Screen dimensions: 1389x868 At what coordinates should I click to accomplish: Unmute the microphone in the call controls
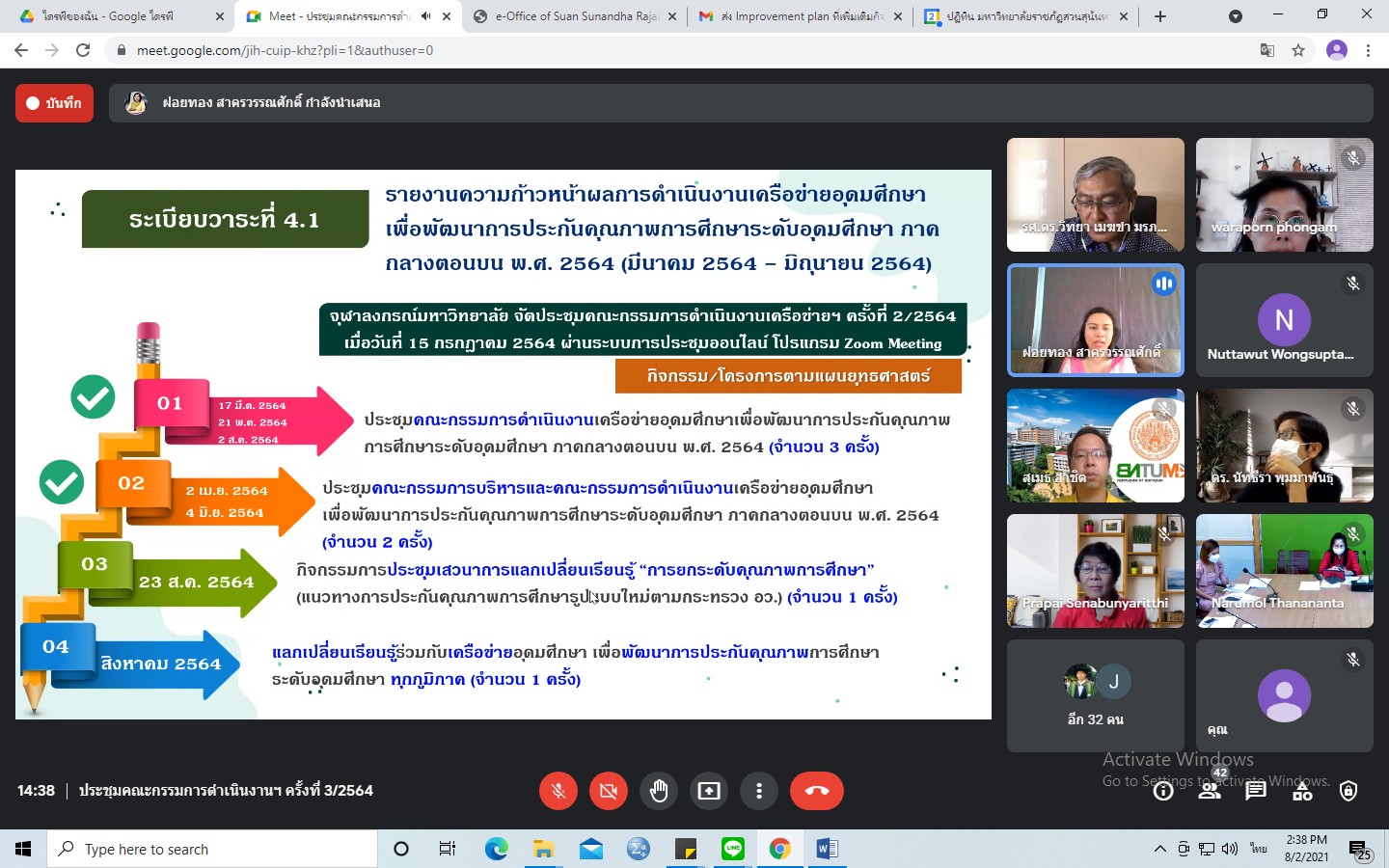558,791
